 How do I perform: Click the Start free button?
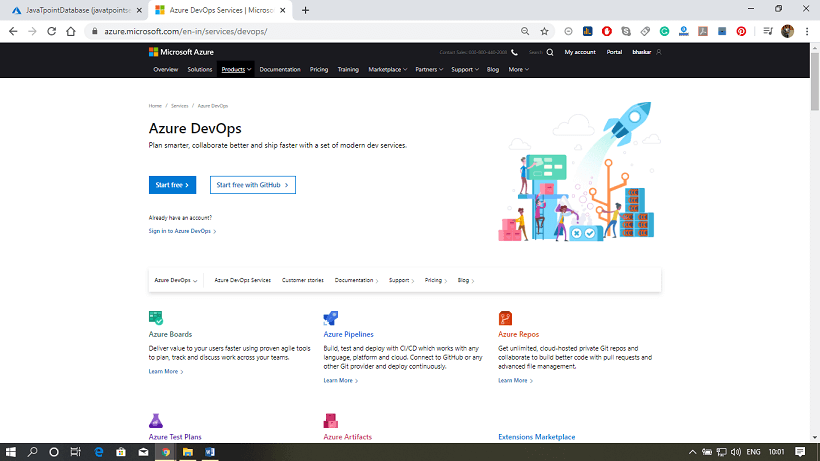172,185
